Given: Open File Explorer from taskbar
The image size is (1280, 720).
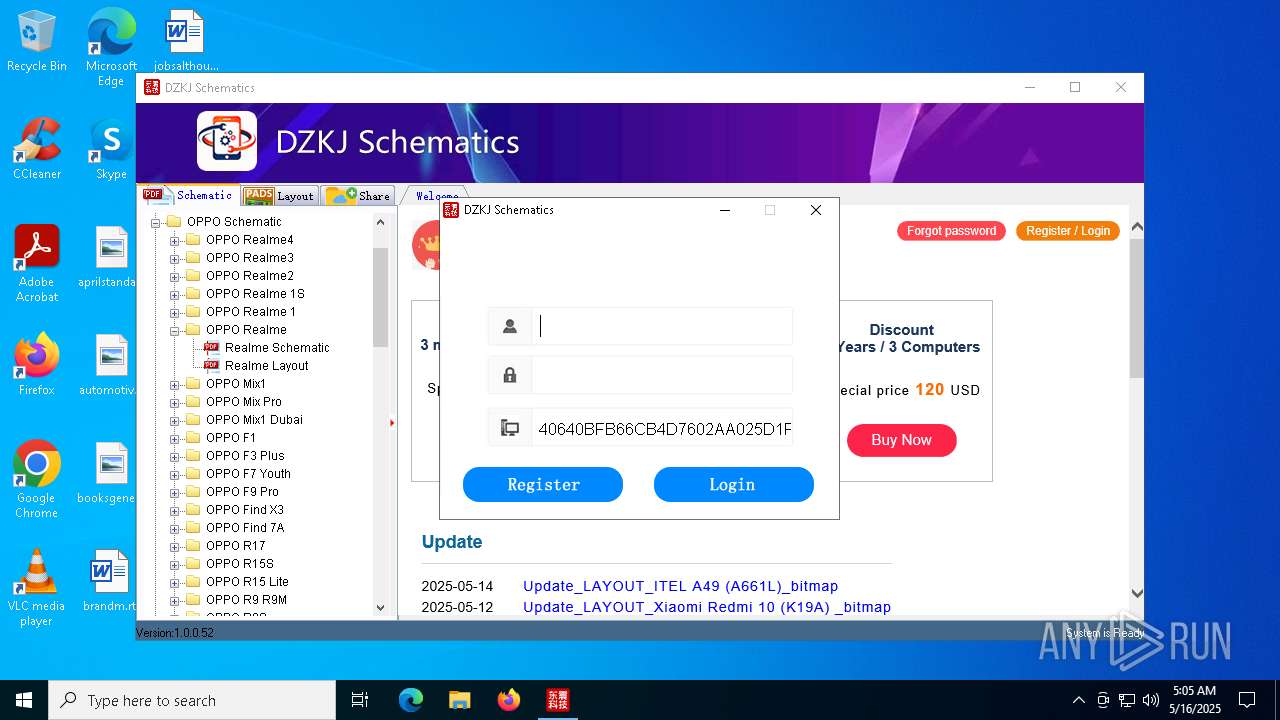Looking at the screenshot, I should point(460,700).
